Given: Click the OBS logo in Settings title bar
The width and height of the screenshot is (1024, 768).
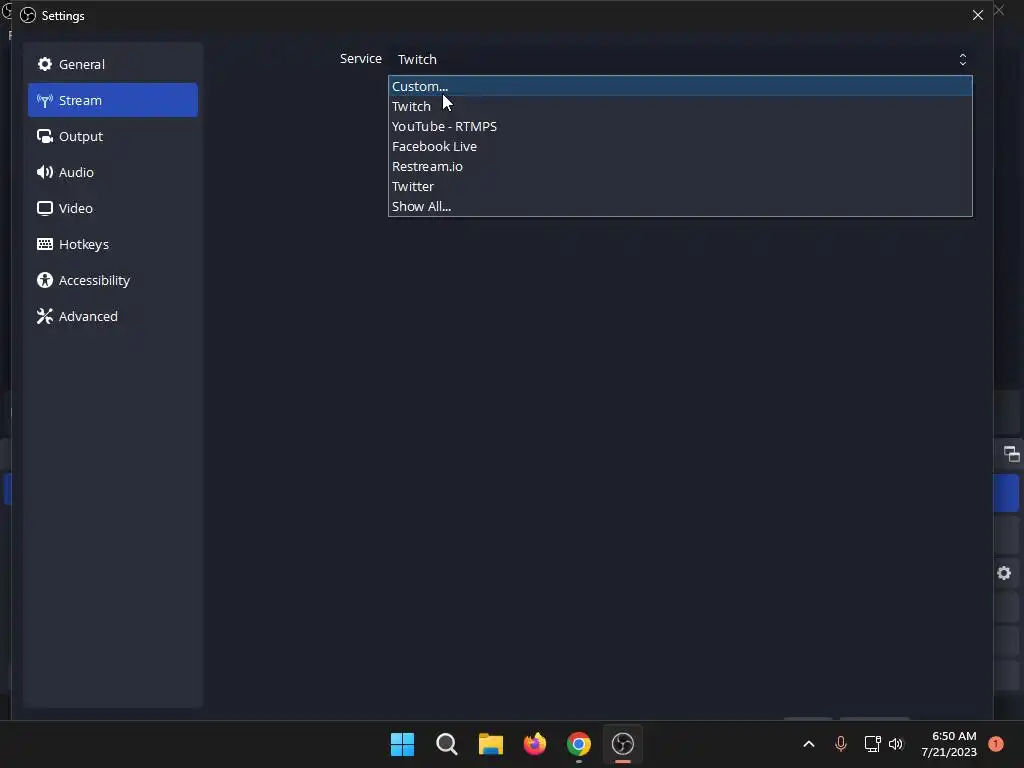Looking at the screenshot, I should 28,15.
